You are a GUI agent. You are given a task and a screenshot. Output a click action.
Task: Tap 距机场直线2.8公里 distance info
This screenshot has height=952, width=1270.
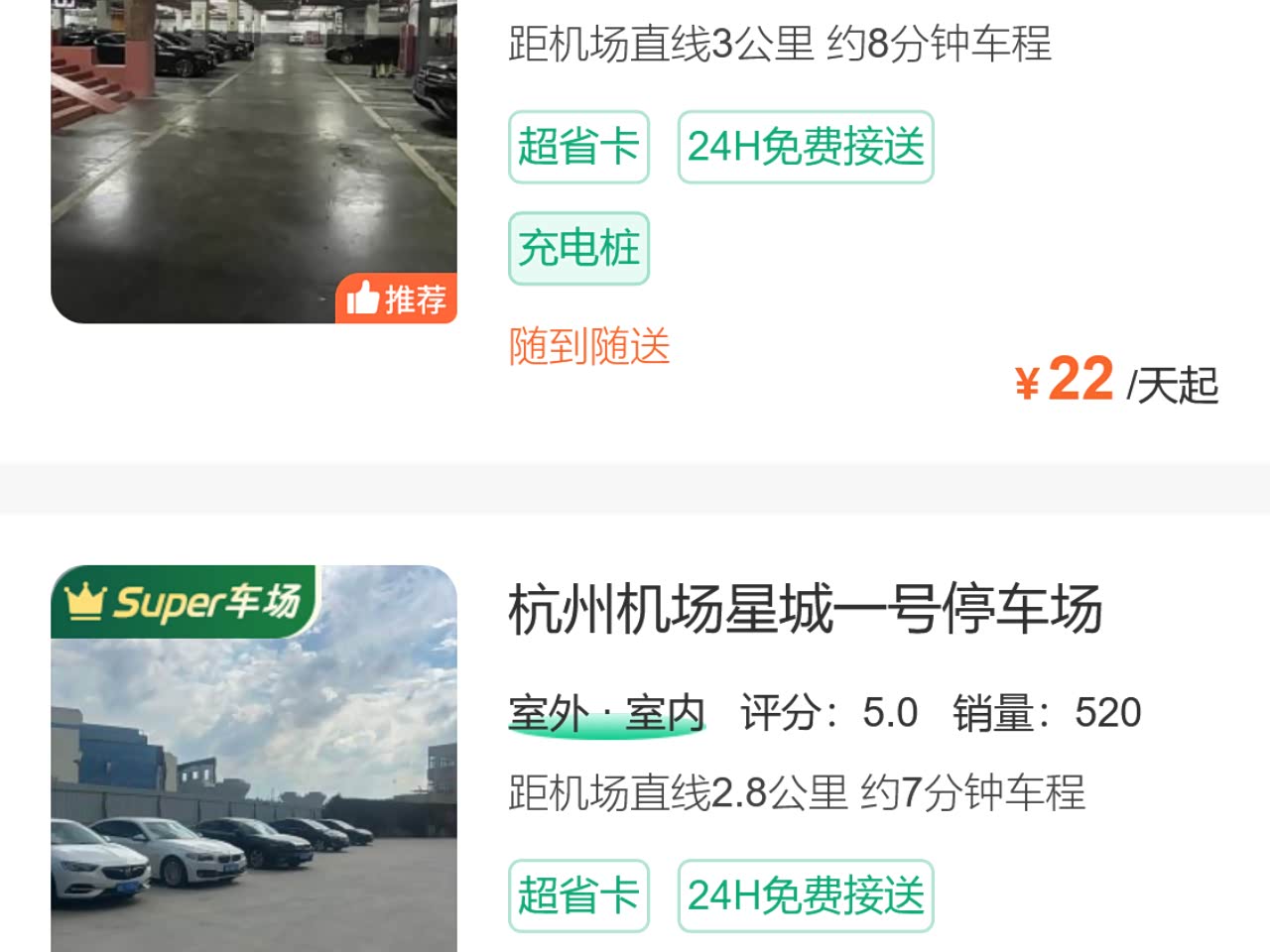pos(679,792)
